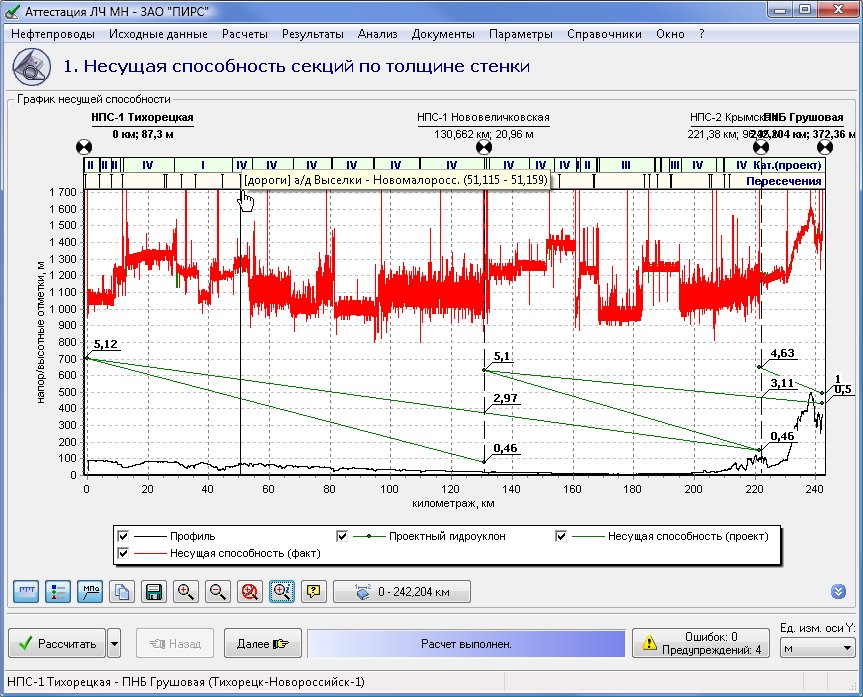Click the 0 - 242,204 км range button
Viewport: 863px width, 697px height.
coord(402,592)
